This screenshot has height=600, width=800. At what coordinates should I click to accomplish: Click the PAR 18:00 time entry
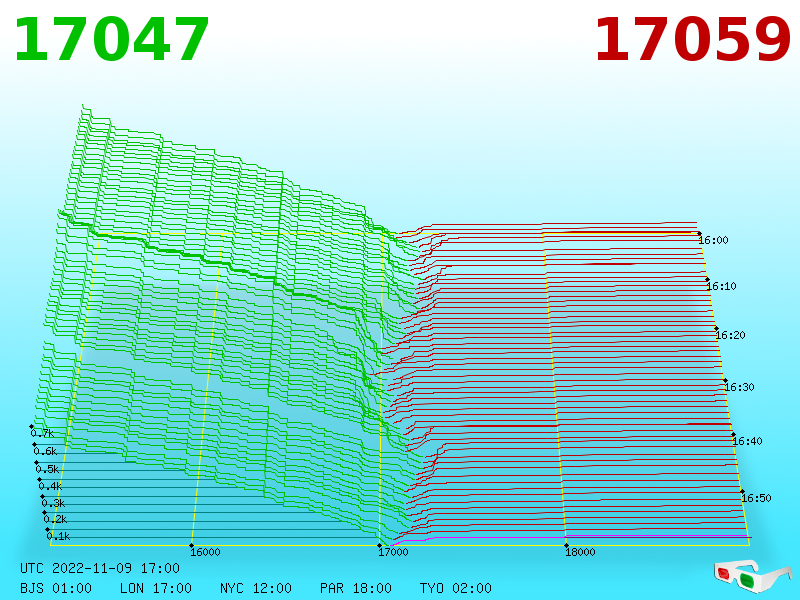point(356,588)
